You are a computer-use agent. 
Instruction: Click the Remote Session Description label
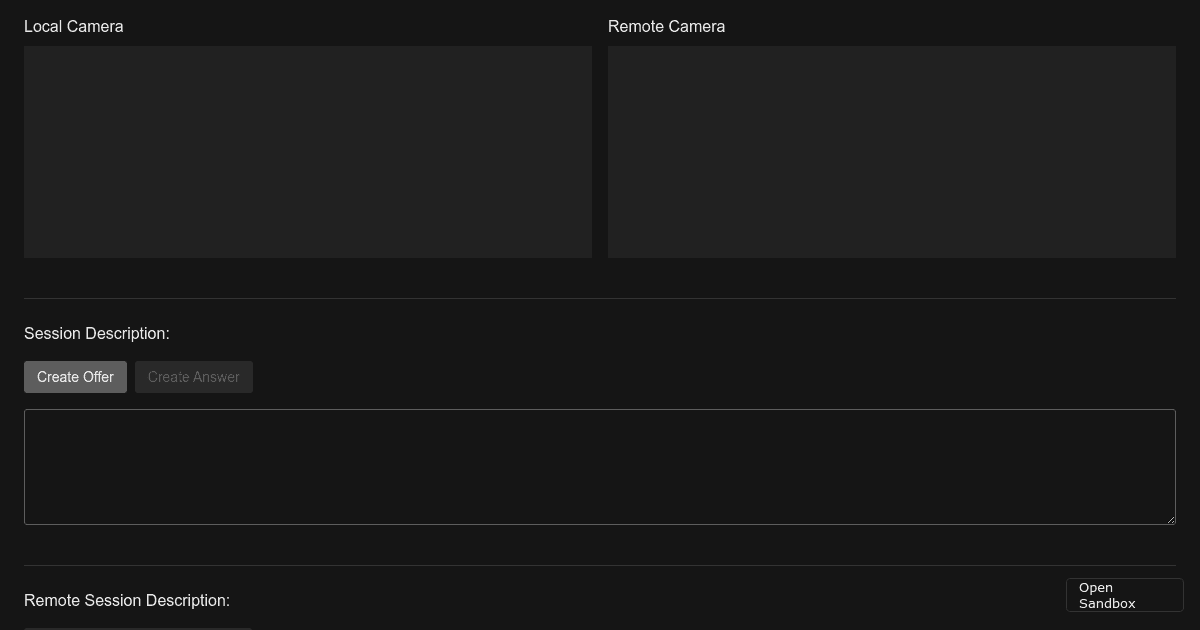point(127,600)
